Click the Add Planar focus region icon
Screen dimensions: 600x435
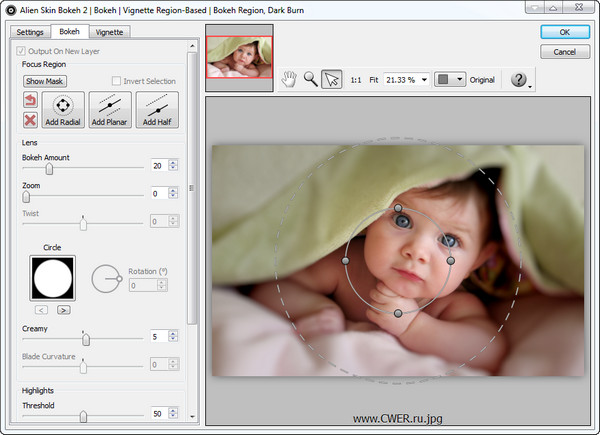pyautogui.click(x=110, y=109)
